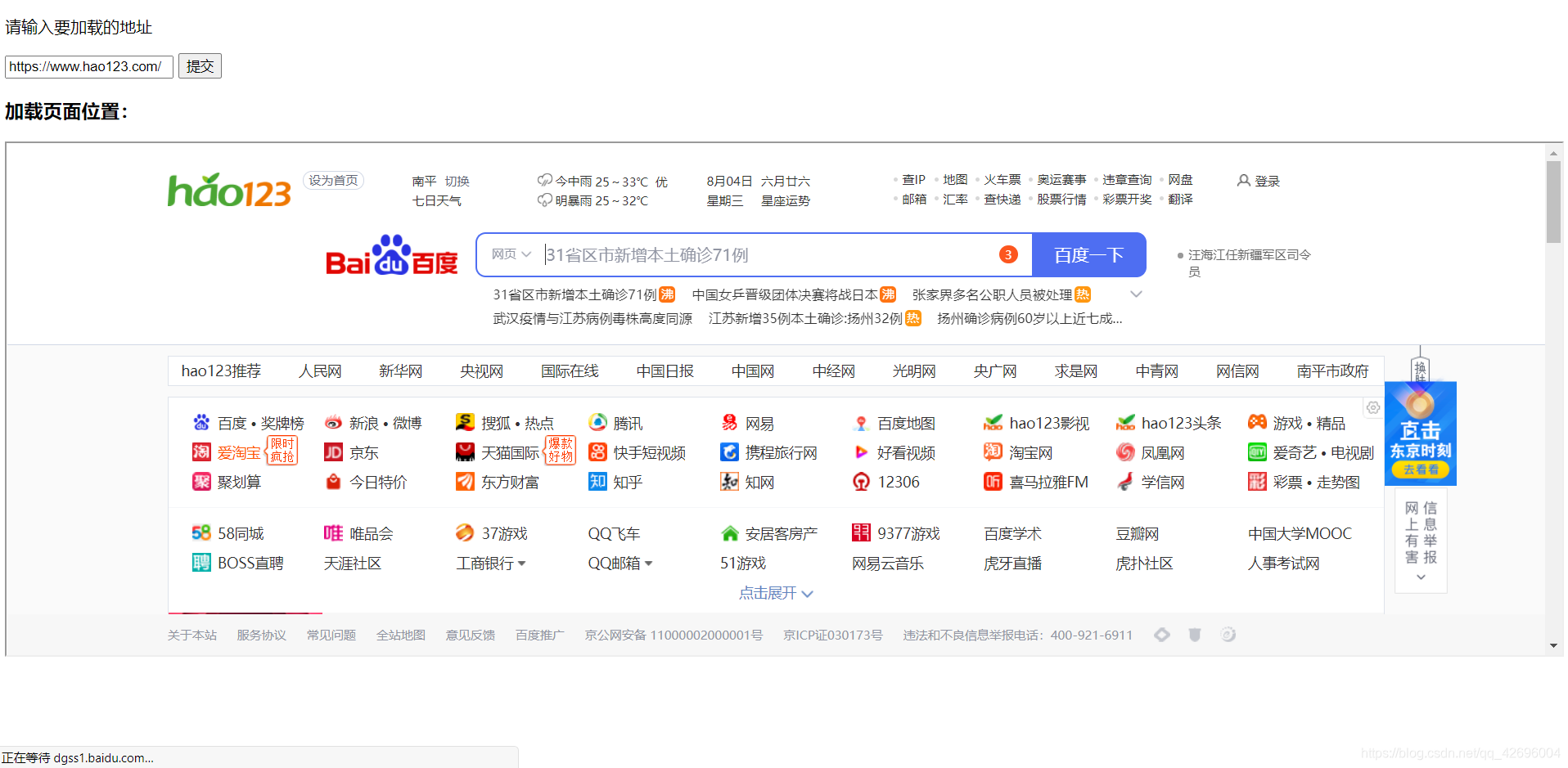Click the Baidu logo

(x=391, y=256)
